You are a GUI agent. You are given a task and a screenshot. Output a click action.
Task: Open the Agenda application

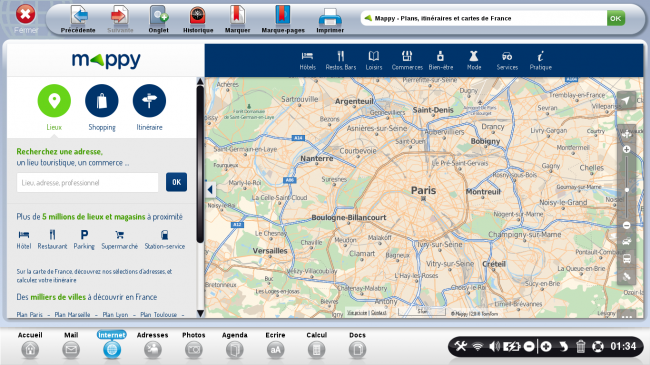[x=235, y=345]
